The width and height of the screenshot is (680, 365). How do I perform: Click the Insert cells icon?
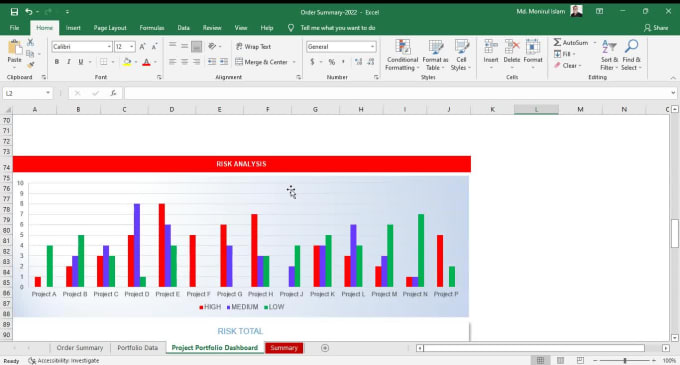coord(491,47)
